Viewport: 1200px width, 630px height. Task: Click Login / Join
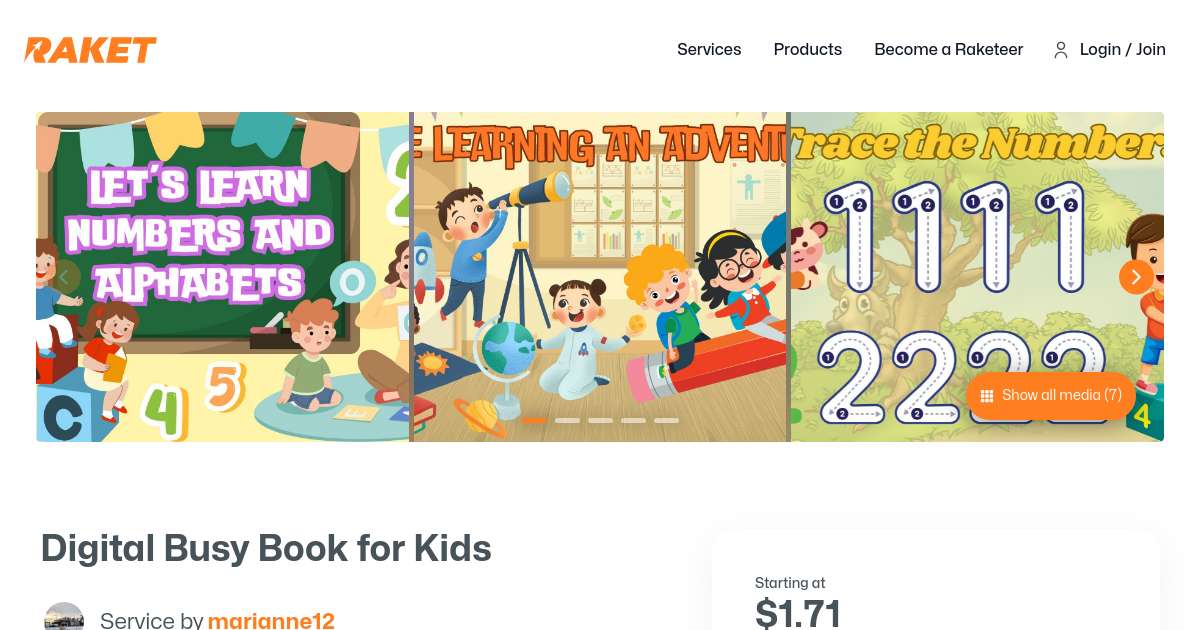click(x=1122, y=50)
